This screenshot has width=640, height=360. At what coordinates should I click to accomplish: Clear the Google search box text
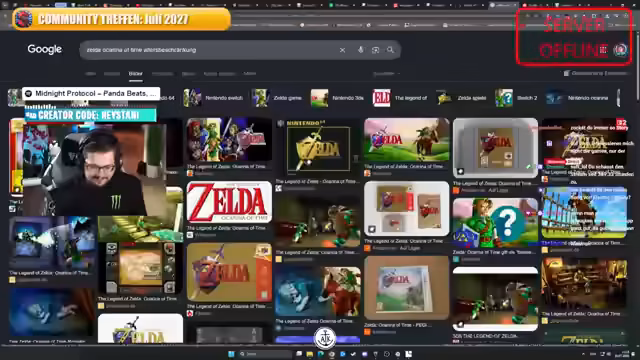coord(342,50)
